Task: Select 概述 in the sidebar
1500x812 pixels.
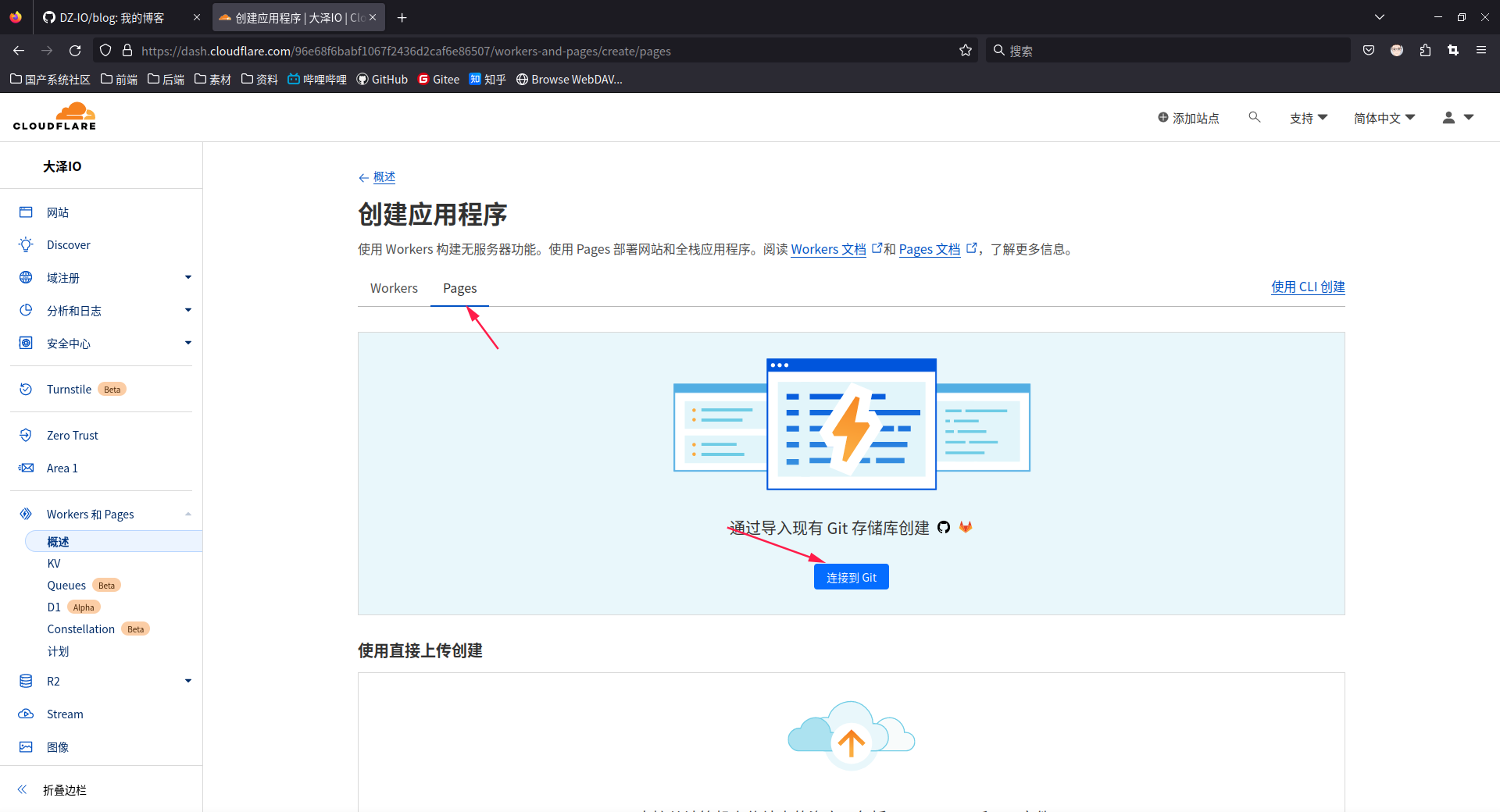Action: (x=114, y=541)
